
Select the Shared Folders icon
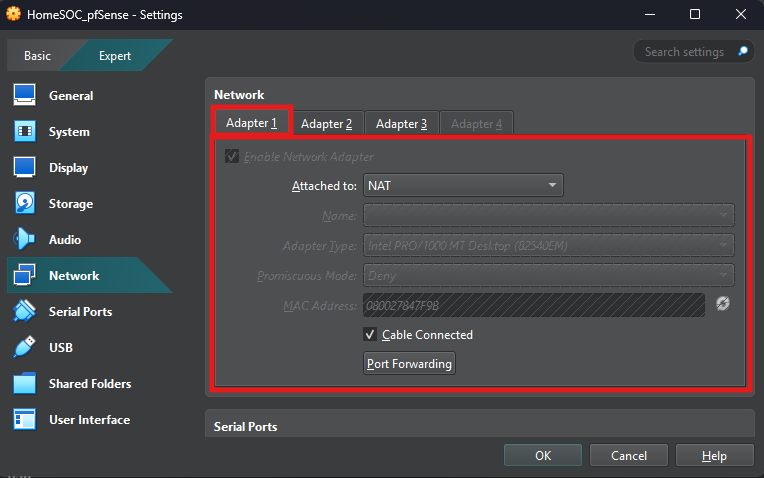pyautogui.click(x=25, y=384)
